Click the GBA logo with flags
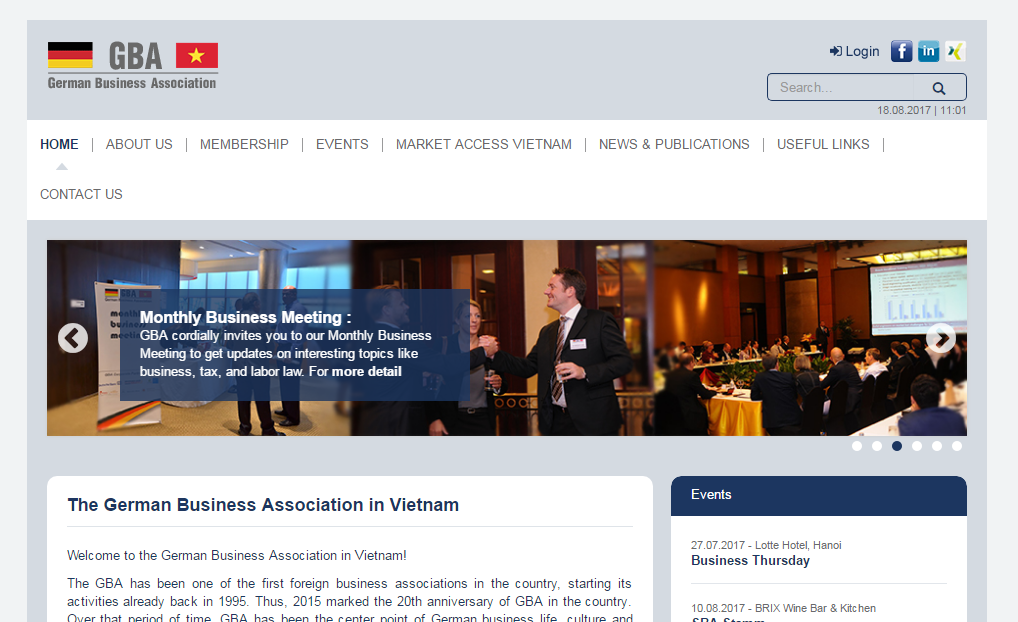 (133, 65)
